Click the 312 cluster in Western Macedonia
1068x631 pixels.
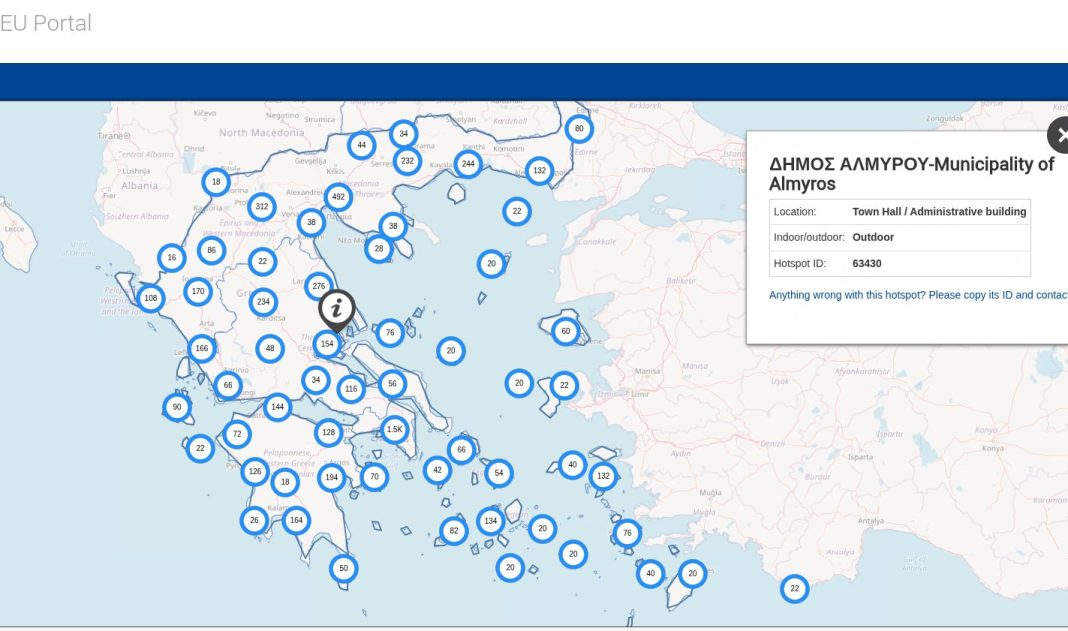[x=262, y=207]
